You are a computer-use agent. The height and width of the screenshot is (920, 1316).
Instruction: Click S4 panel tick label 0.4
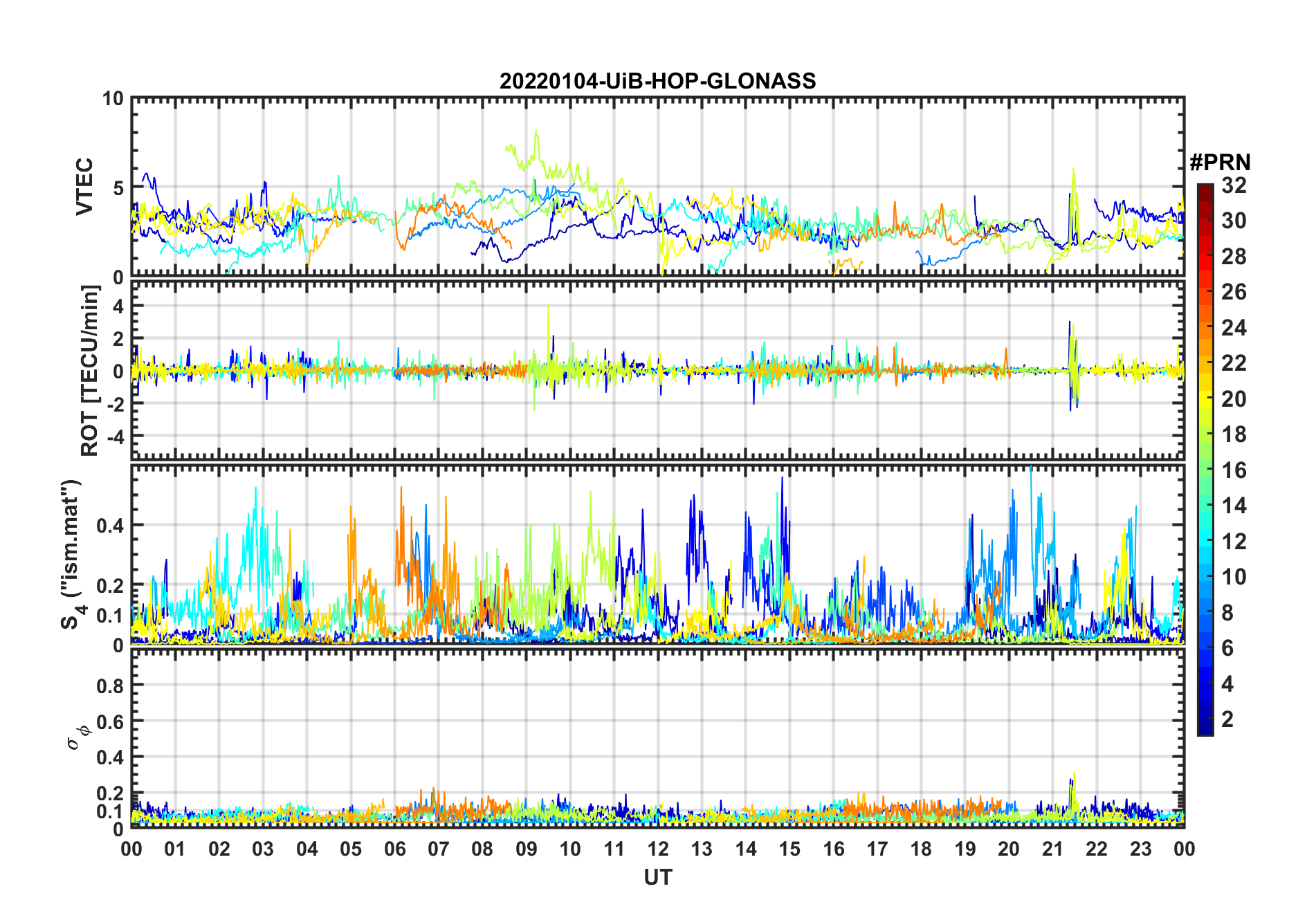(x=111, y=526)
